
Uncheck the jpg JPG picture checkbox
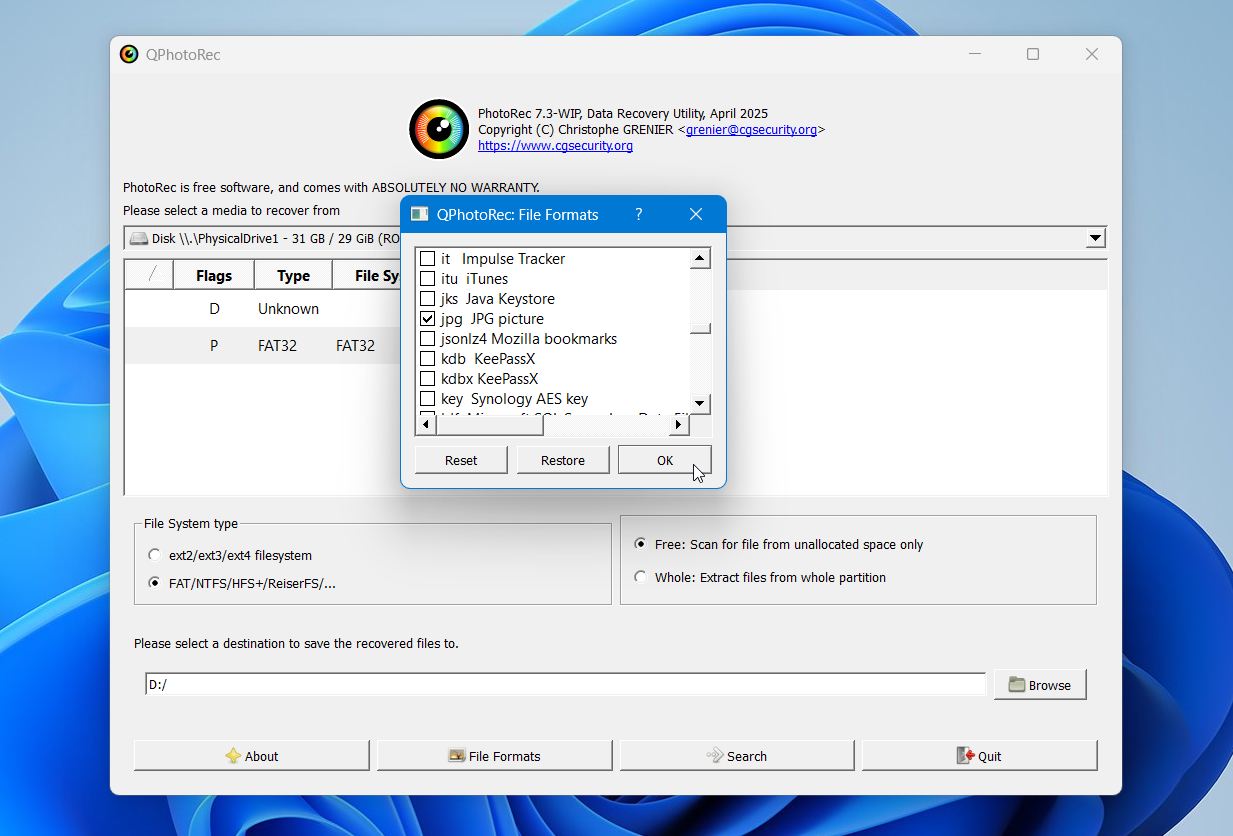(x=428, y=318)
